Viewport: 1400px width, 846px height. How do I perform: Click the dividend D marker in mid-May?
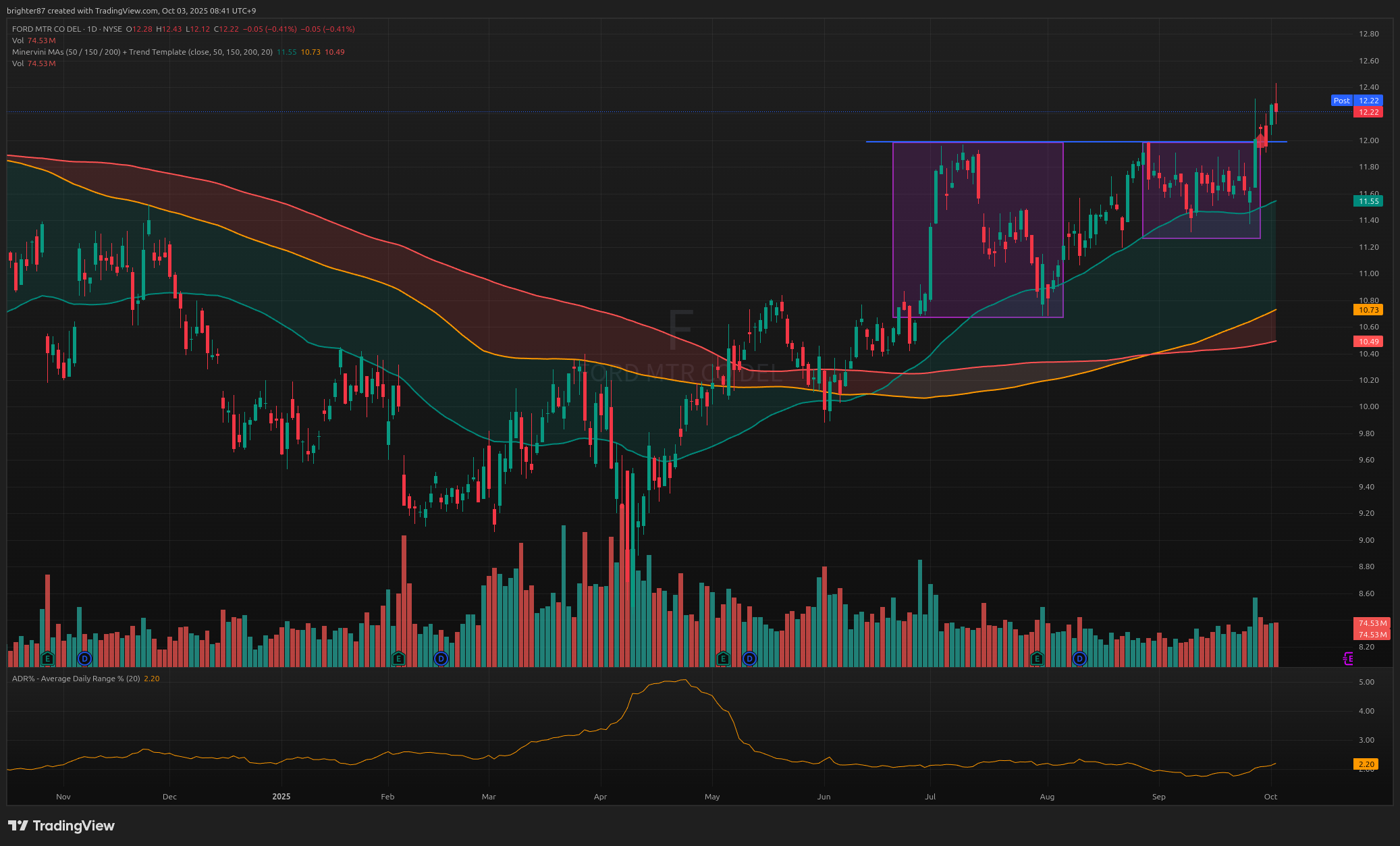[749, 658]
